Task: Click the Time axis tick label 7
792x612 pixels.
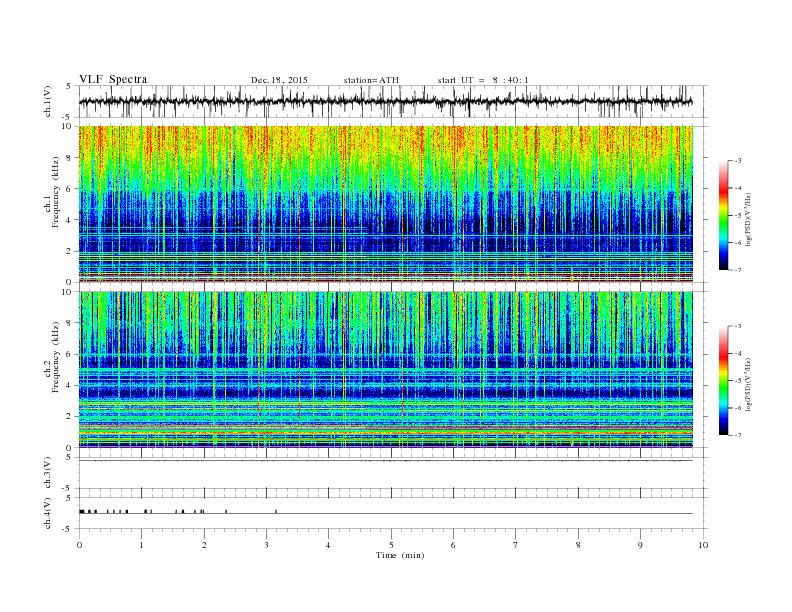Action: (x=516, y=545)
